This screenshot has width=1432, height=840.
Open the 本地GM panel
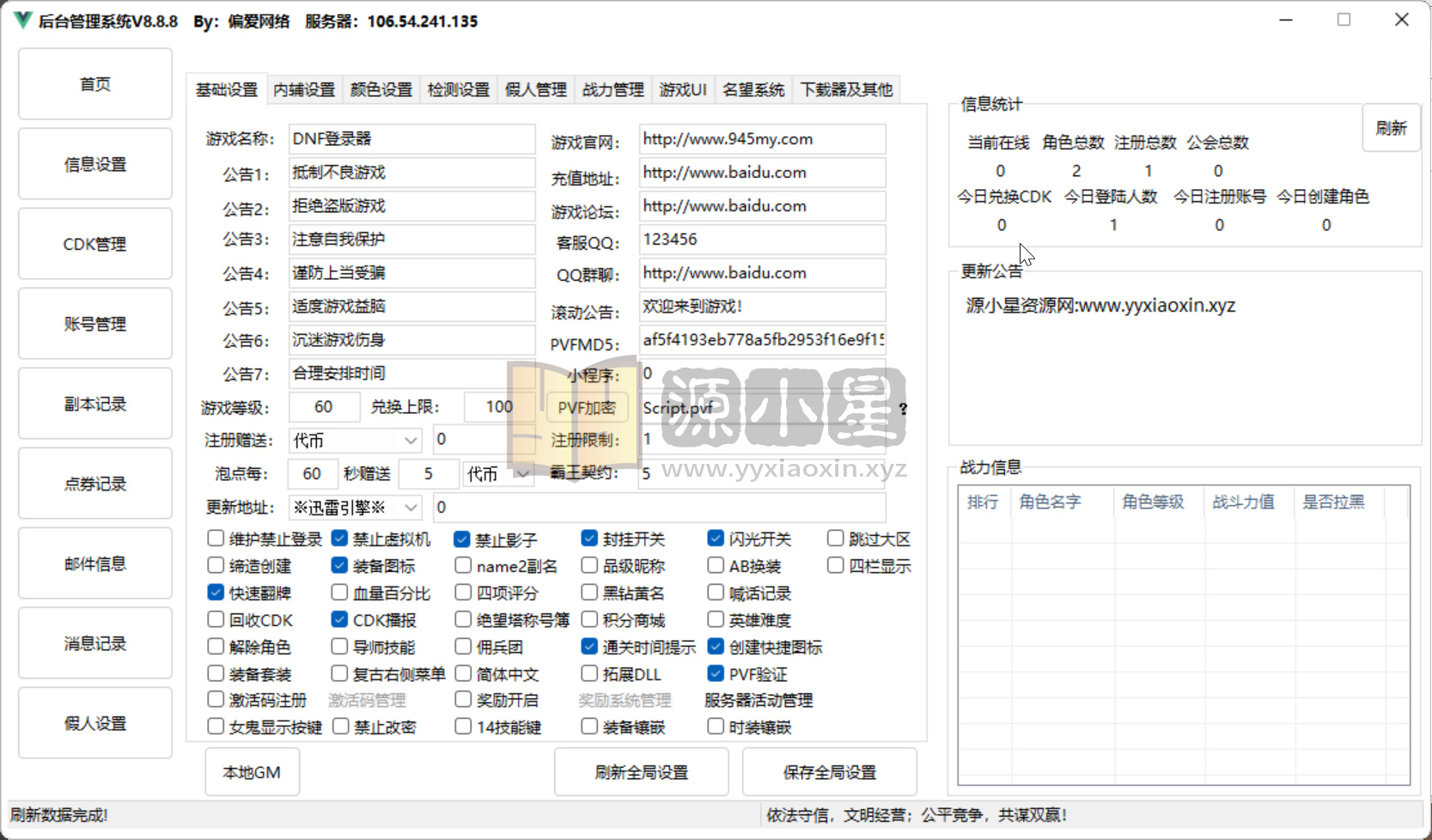[x=252, y=771]
